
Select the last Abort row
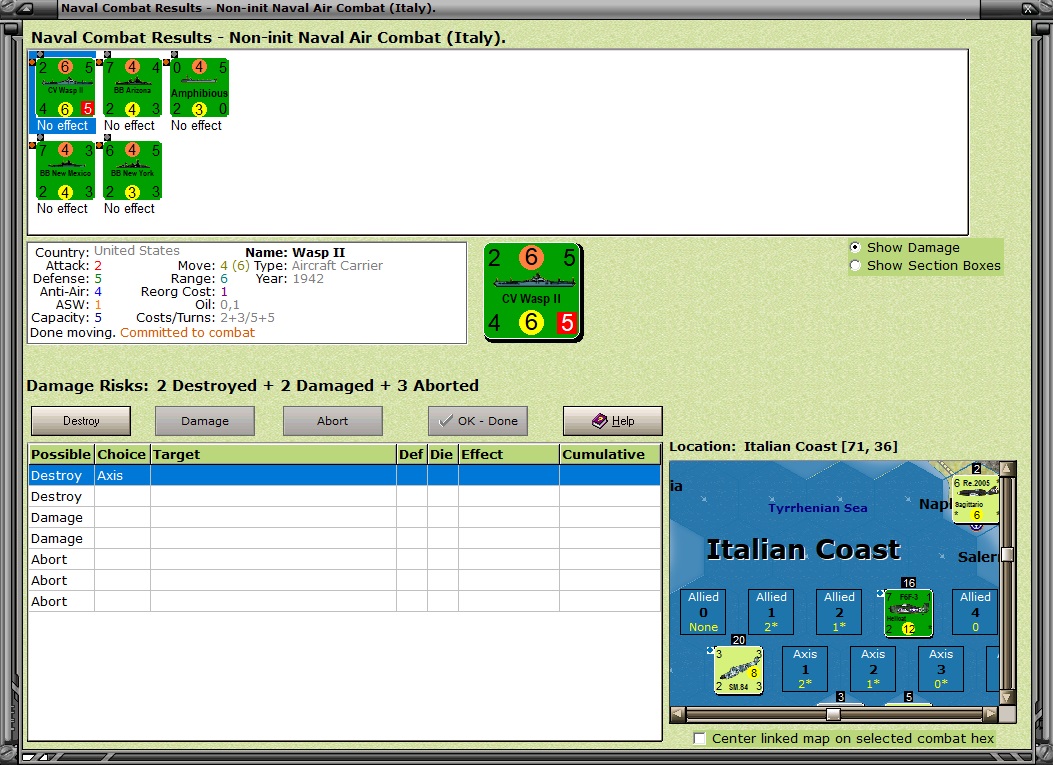[345, 601]
